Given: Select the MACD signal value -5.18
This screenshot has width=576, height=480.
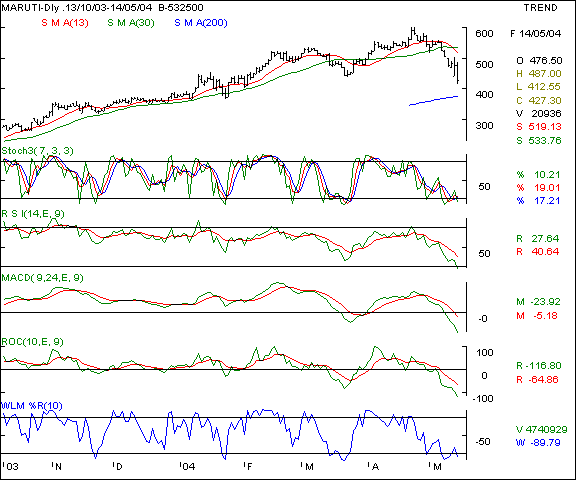Looking at the screenshot, I should click(546, 315).
